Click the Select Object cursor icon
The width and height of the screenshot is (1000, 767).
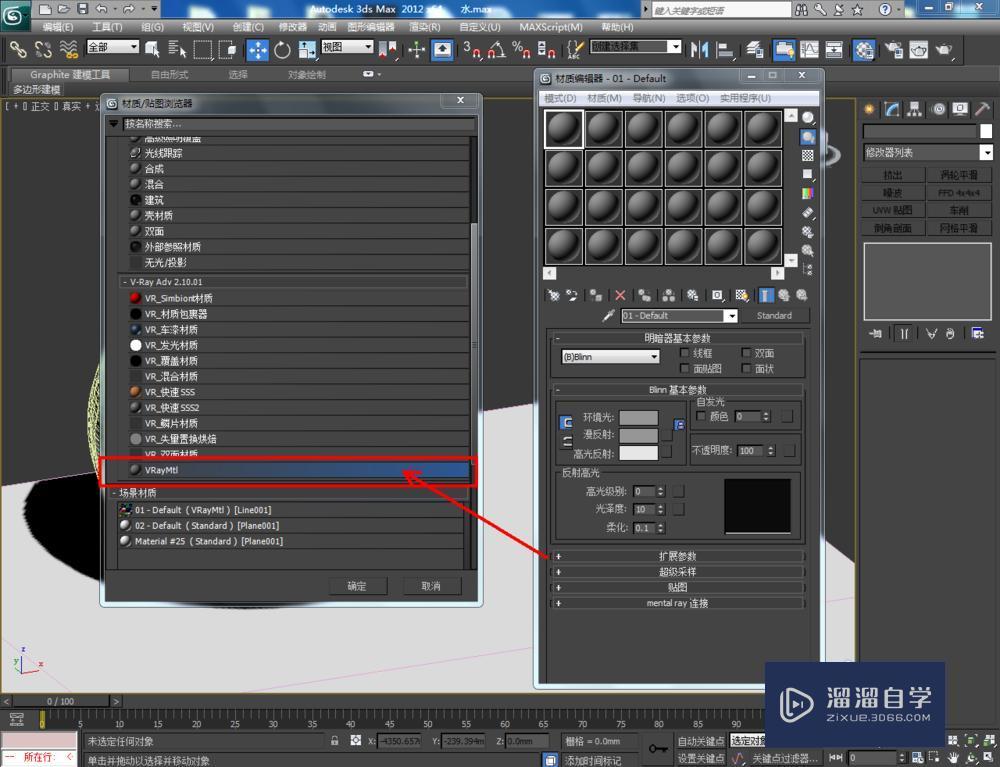[x=152, y=49]
